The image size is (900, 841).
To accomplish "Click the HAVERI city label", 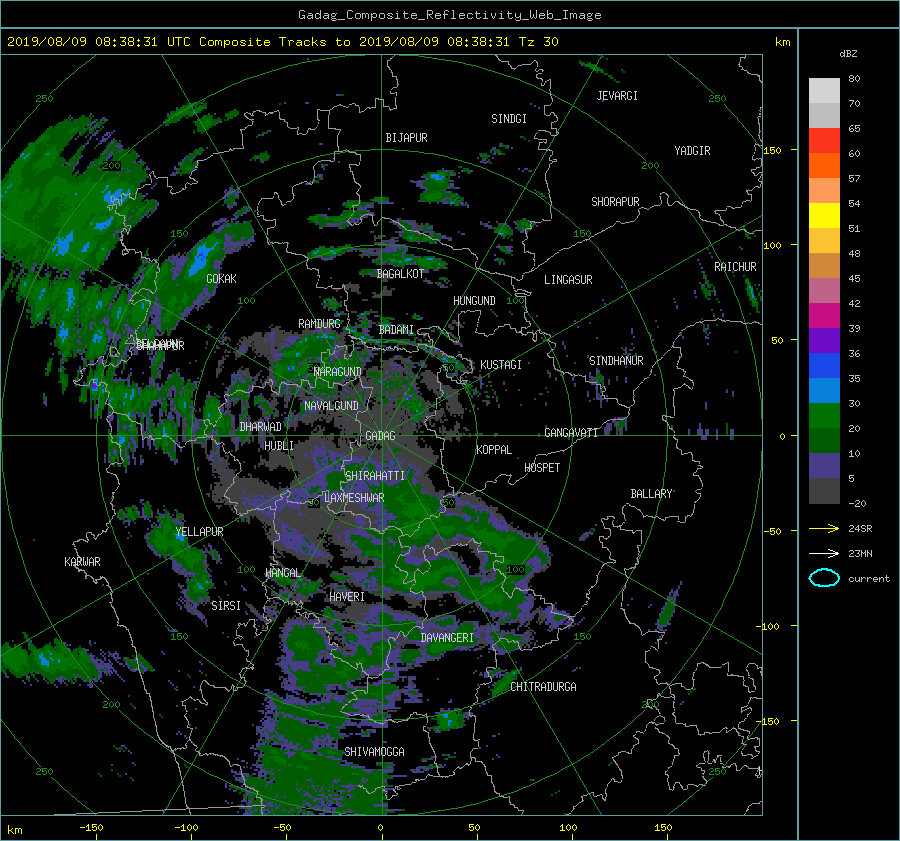I will [x=347, y=597].
